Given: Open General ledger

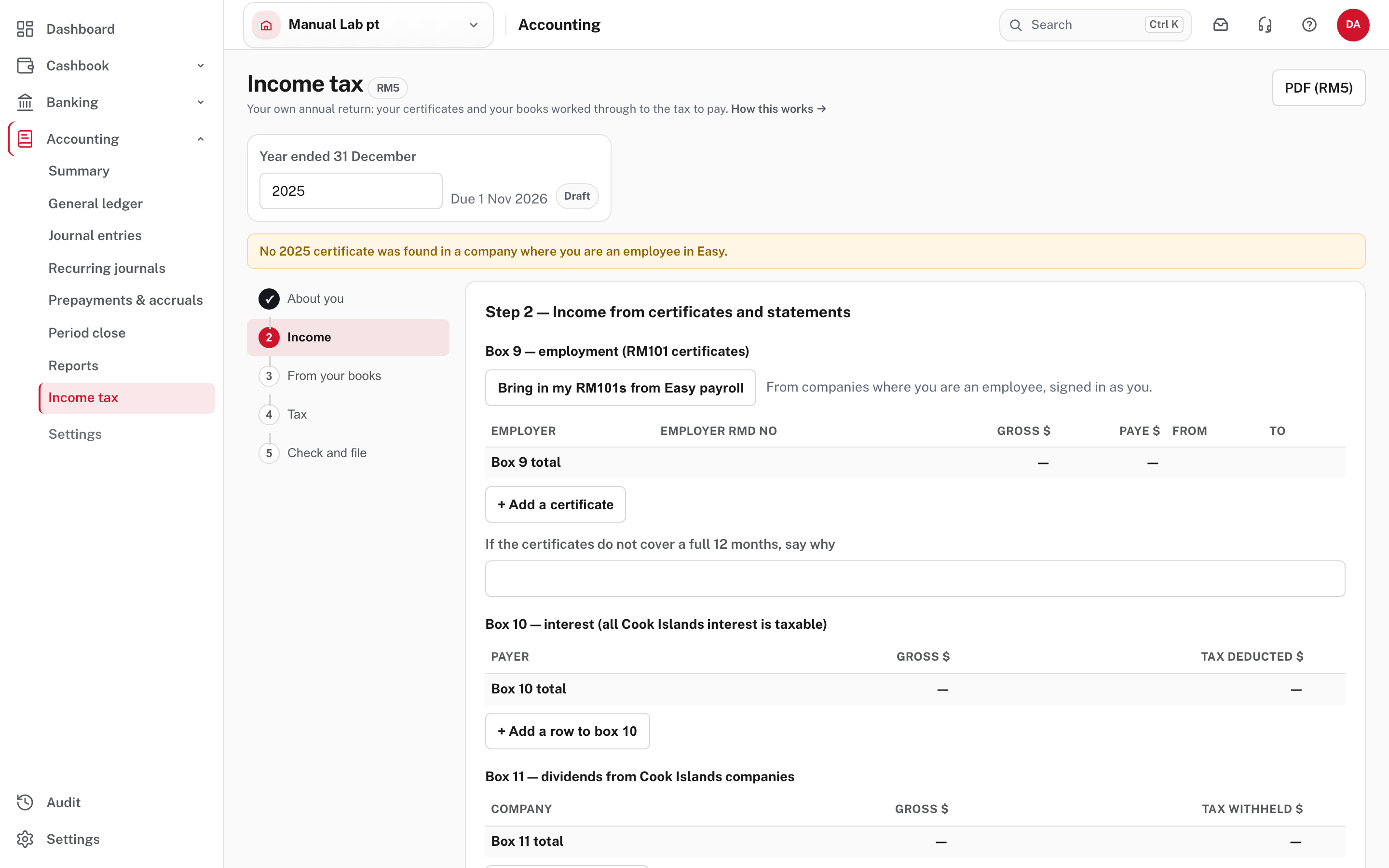Looking at the screenshot, I should pyautogui.click(x=95, y=203).
